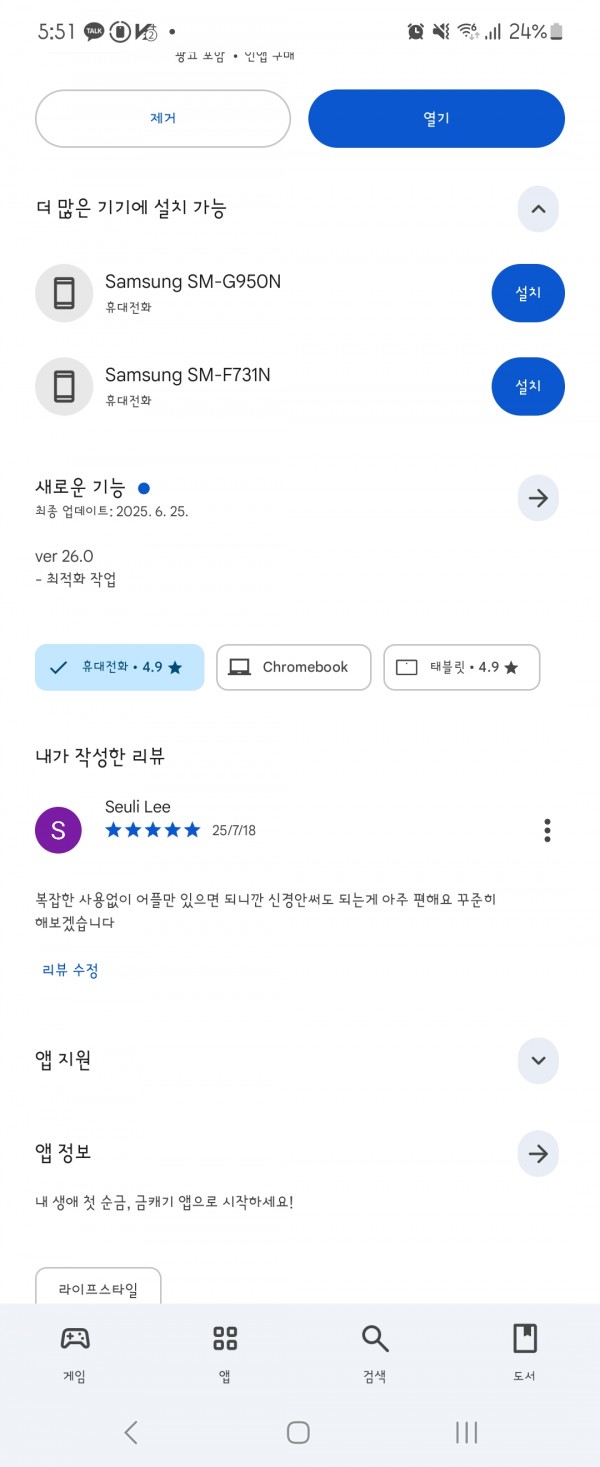Open the review's three-dot options menu

coord(547,830)
